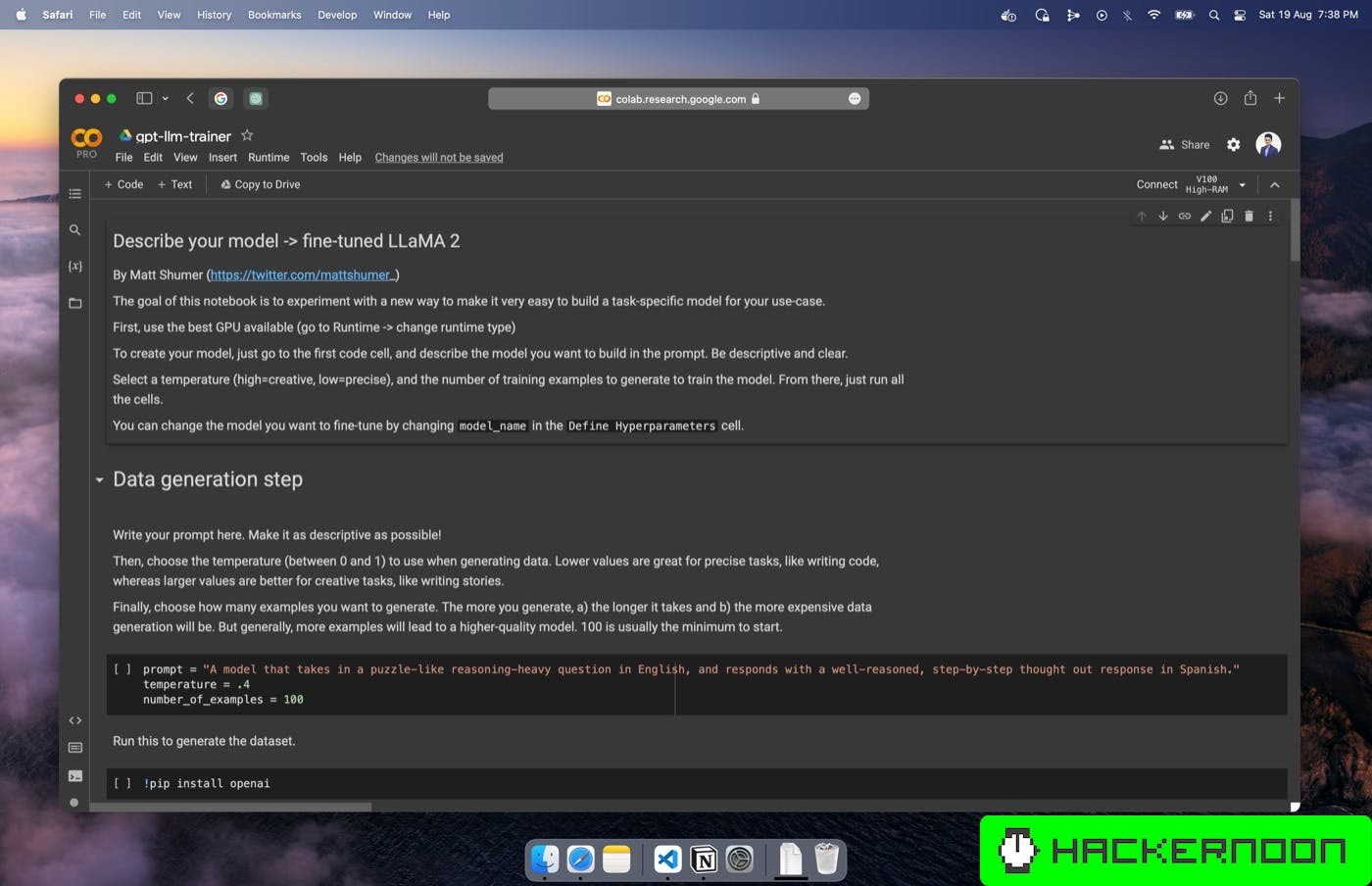The width and height of the screenshot is (1372, 886).
Task: Open the code snippets panel
Action: coord(74,720)
